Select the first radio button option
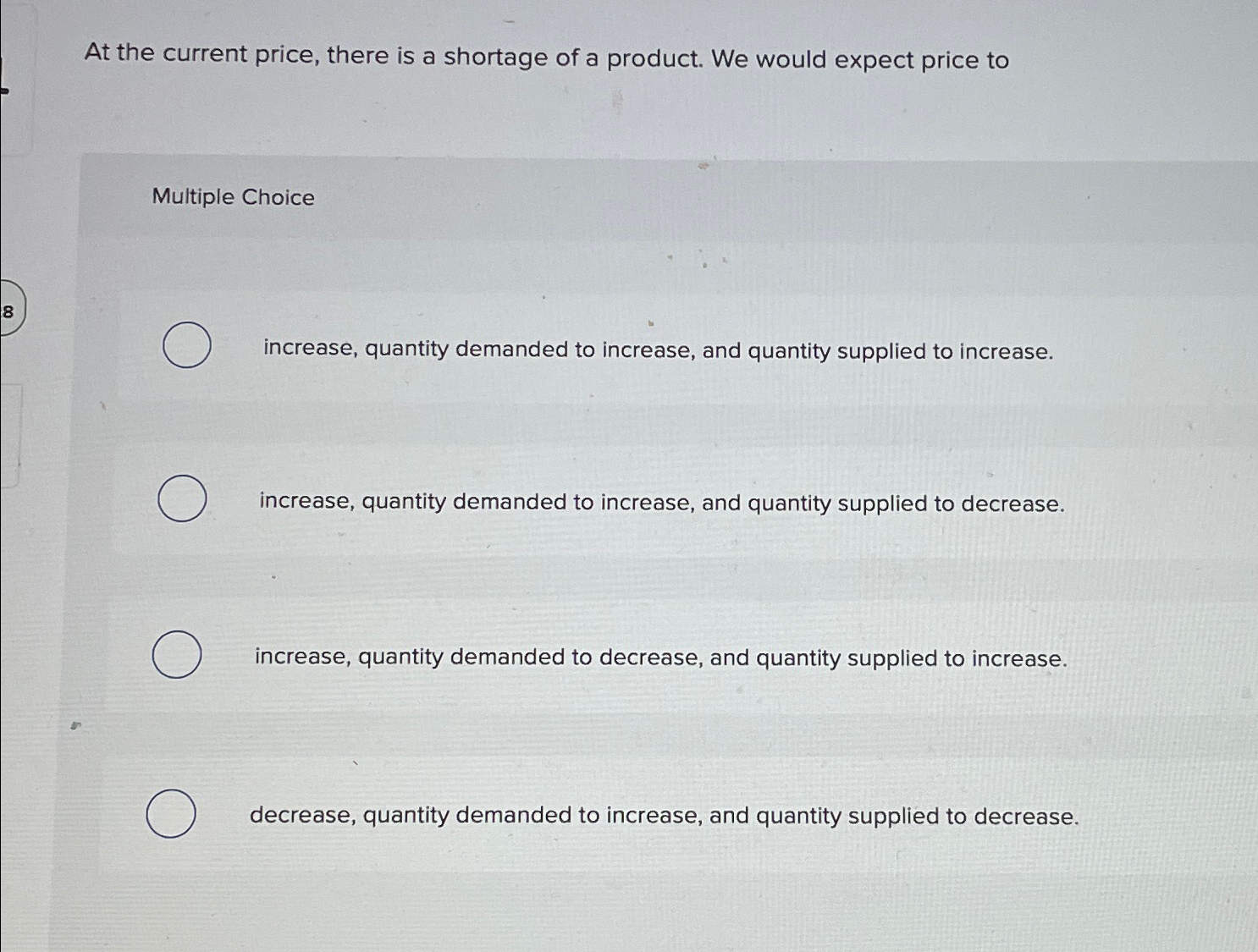The image size is (1258, 952). (186, 345)
